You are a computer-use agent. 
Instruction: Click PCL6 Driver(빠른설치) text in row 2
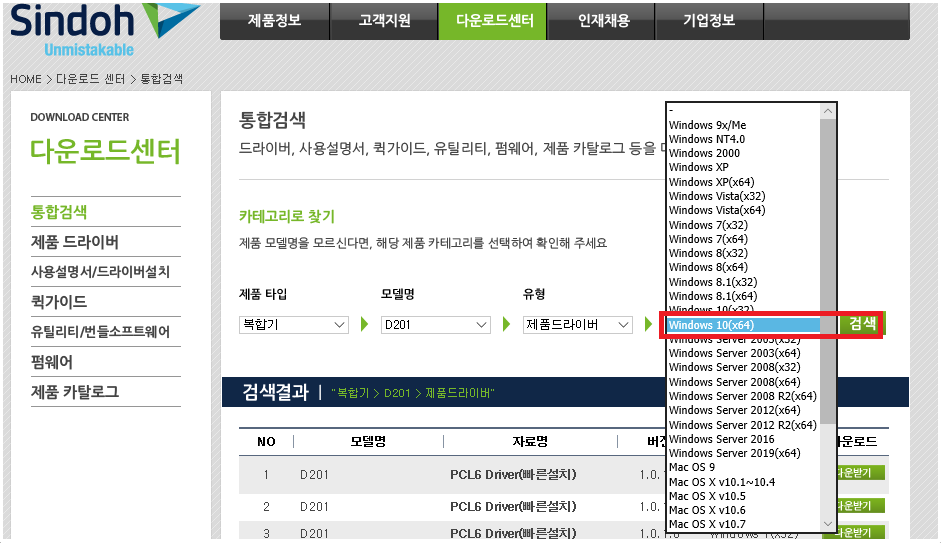click(513, 507)
